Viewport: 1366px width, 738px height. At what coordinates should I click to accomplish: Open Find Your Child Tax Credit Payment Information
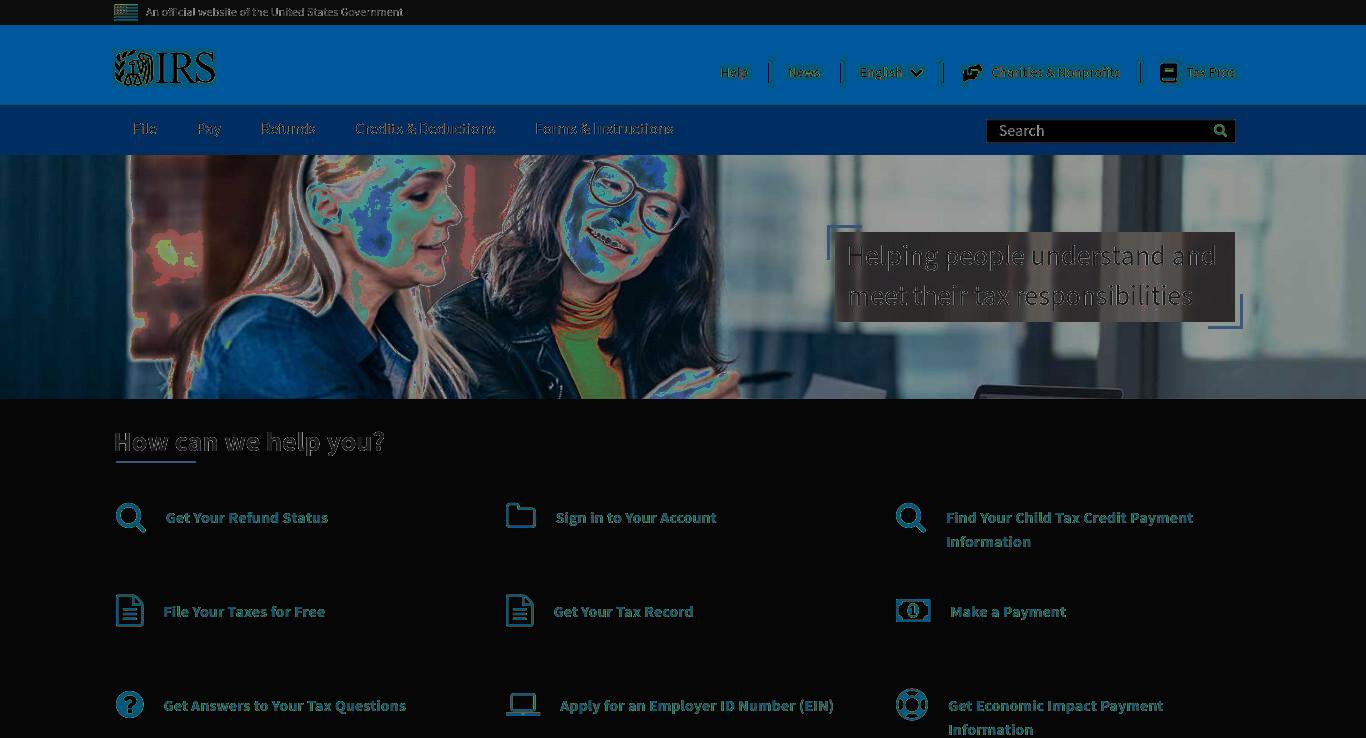pyautogui.click(x=1070, y=530)
